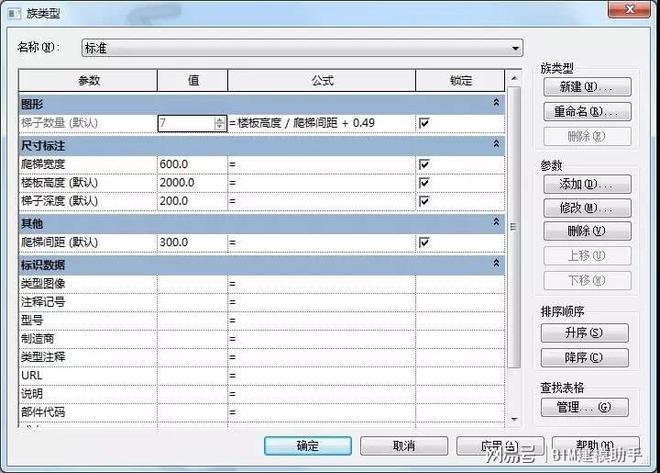Toggle lock checkbox for 楼板高度 row
Screen dimensions: 660x473
point(424,183)
